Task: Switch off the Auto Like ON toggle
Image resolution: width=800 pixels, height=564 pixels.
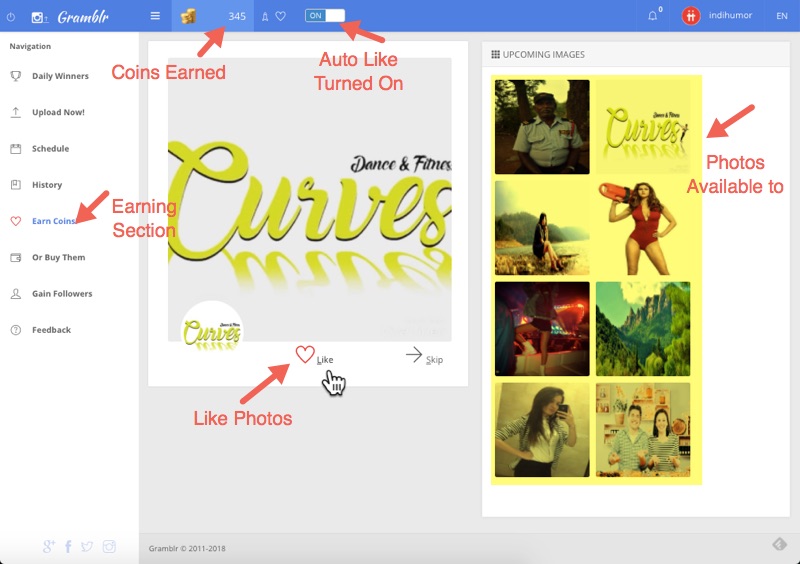Action: (x=325, y=16)
